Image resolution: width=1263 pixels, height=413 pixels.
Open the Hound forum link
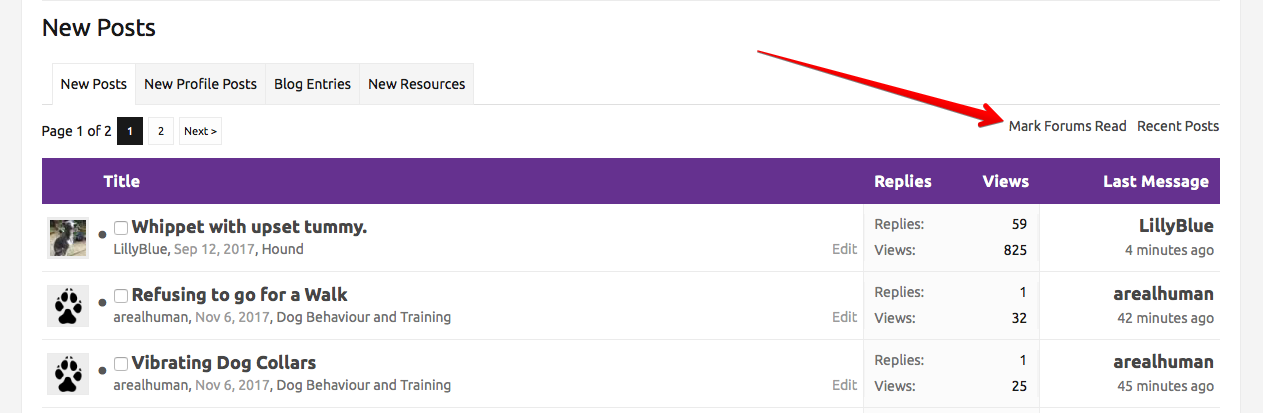[282, 249]
